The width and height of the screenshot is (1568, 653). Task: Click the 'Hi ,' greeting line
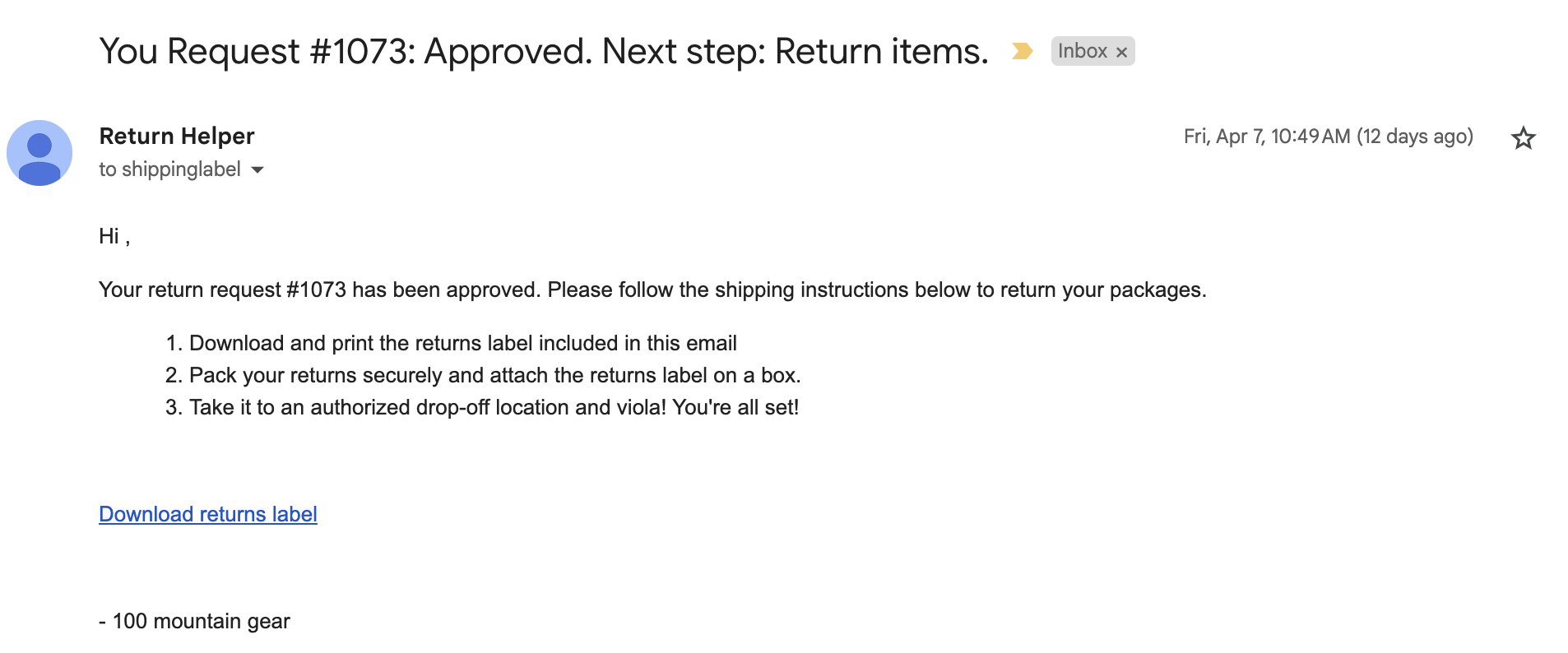tap(114, 237)
